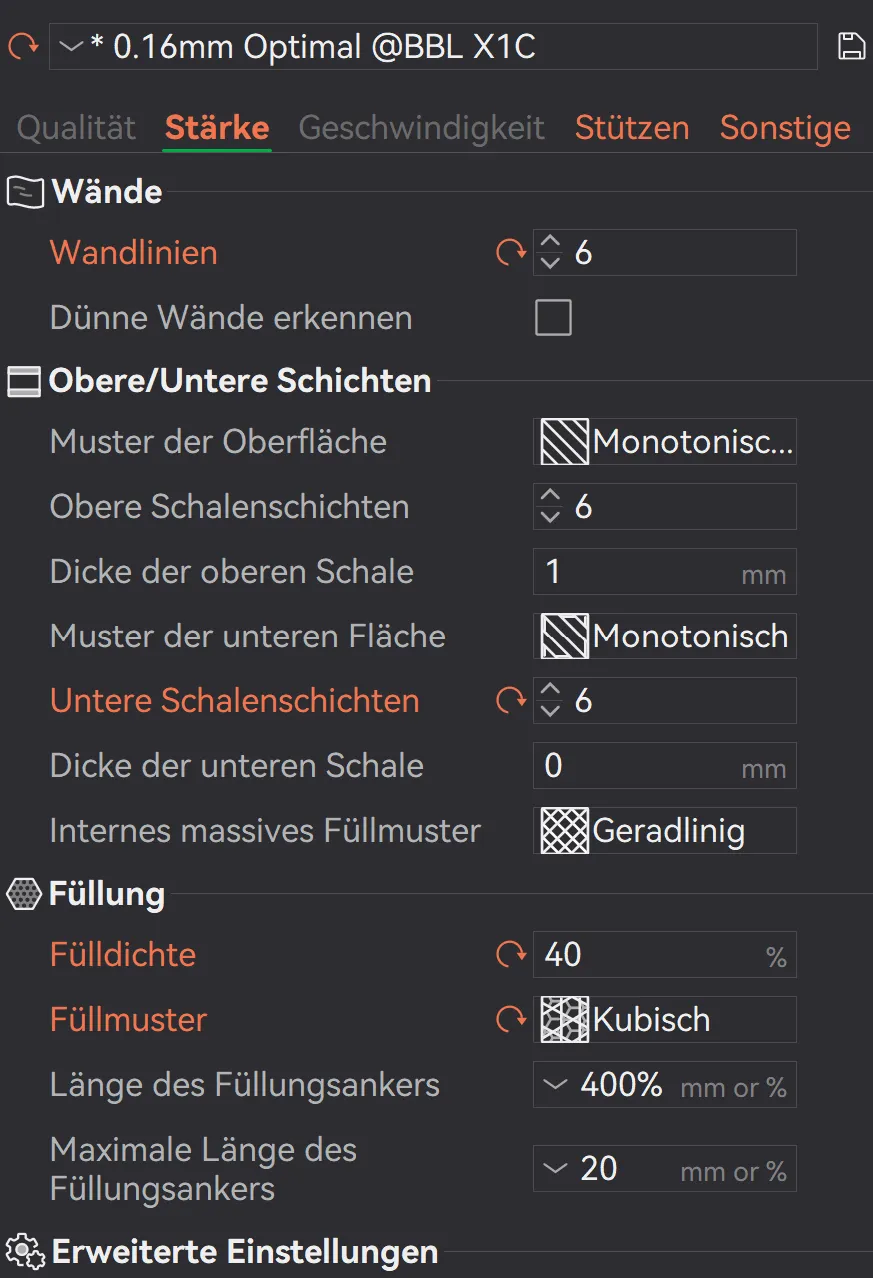Viewport: 873px width, 1278px height.
Task: Click the Fülldichte percentage input field
Action: tap(665, 955)
